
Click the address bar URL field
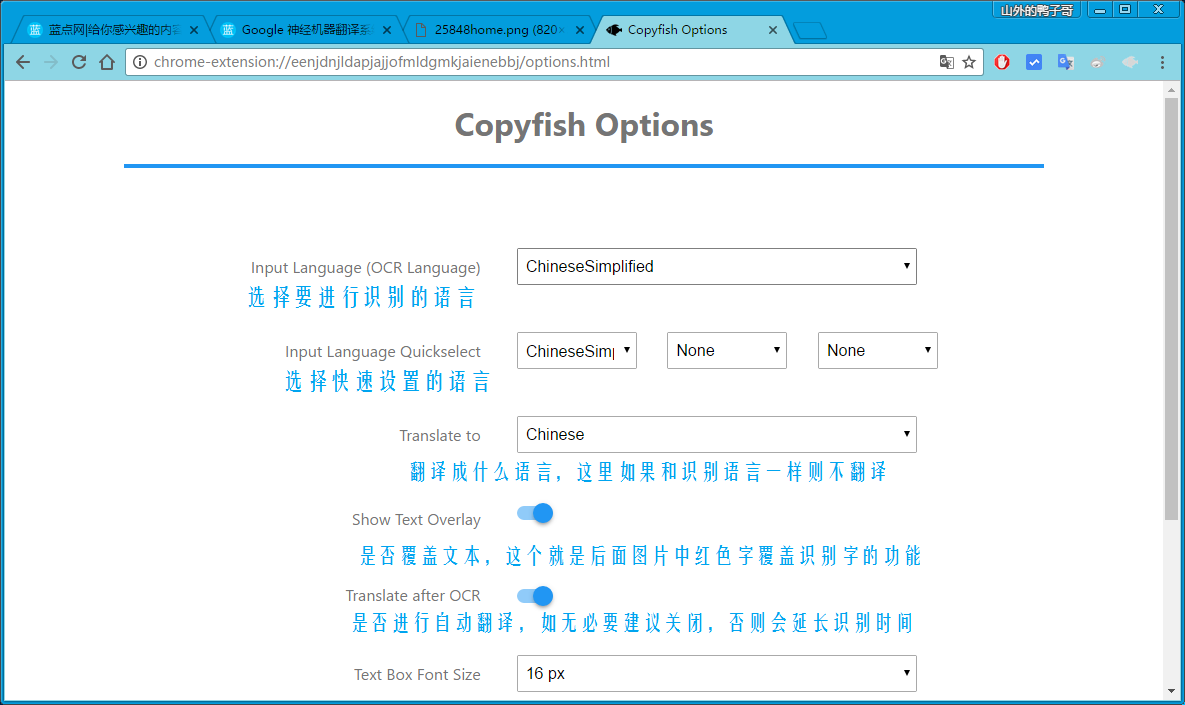(530, 62)
